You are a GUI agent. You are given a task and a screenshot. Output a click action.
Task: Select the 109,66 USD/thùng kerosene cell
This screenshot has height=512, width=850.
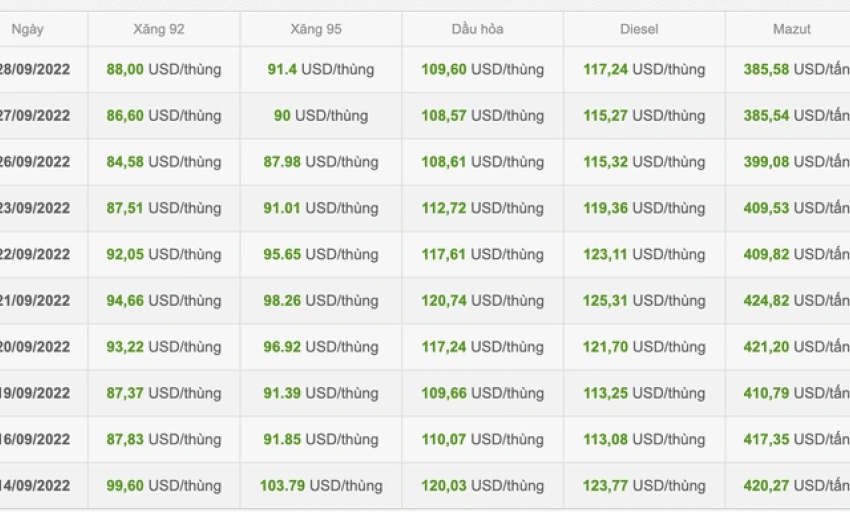[482, 393]
